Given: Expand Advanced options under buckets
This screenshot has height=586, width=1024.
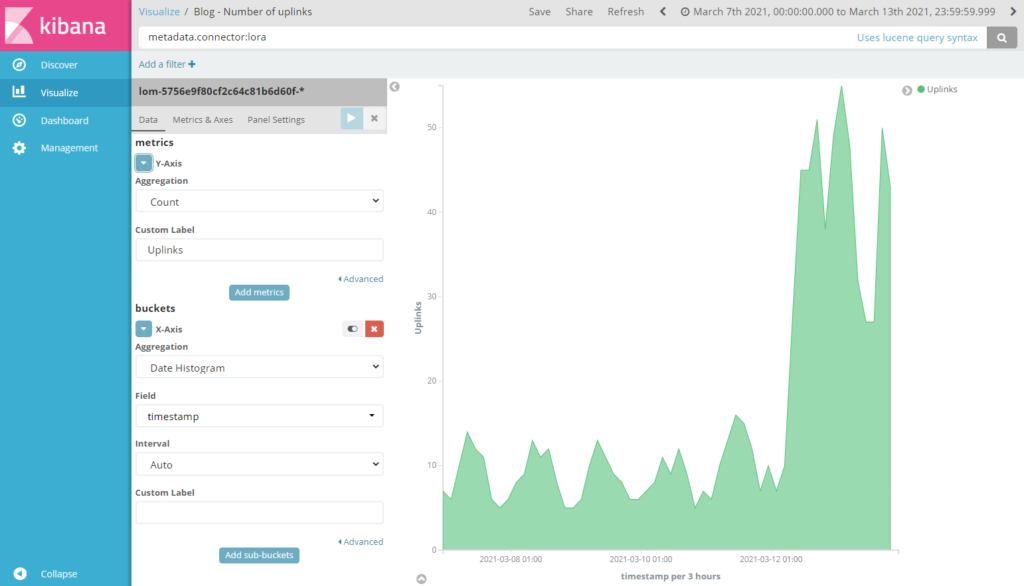Looking at the screenshot, I should point(360,542).
